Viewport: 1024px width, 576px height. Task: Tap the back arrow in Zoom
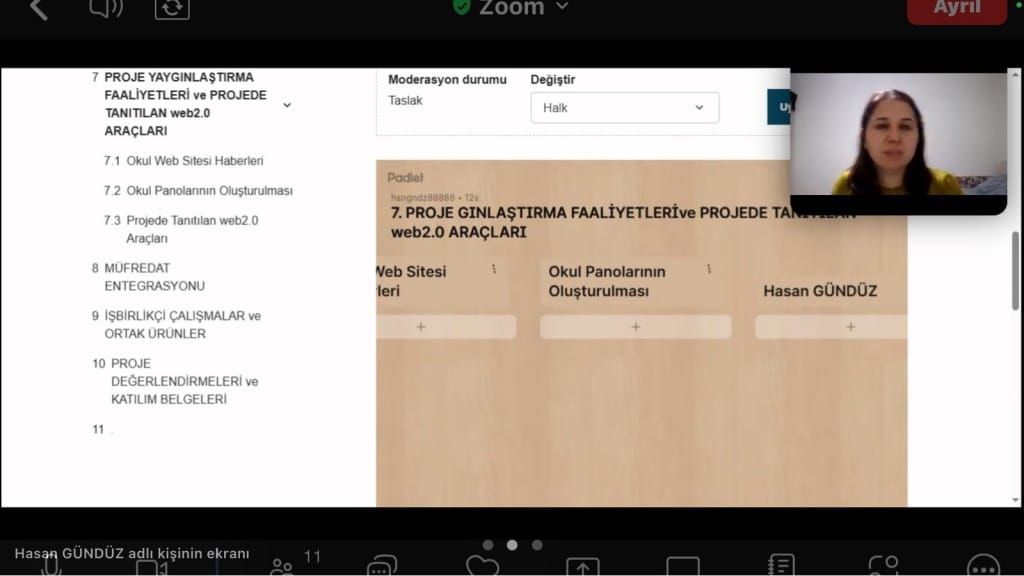coord(38,9)
